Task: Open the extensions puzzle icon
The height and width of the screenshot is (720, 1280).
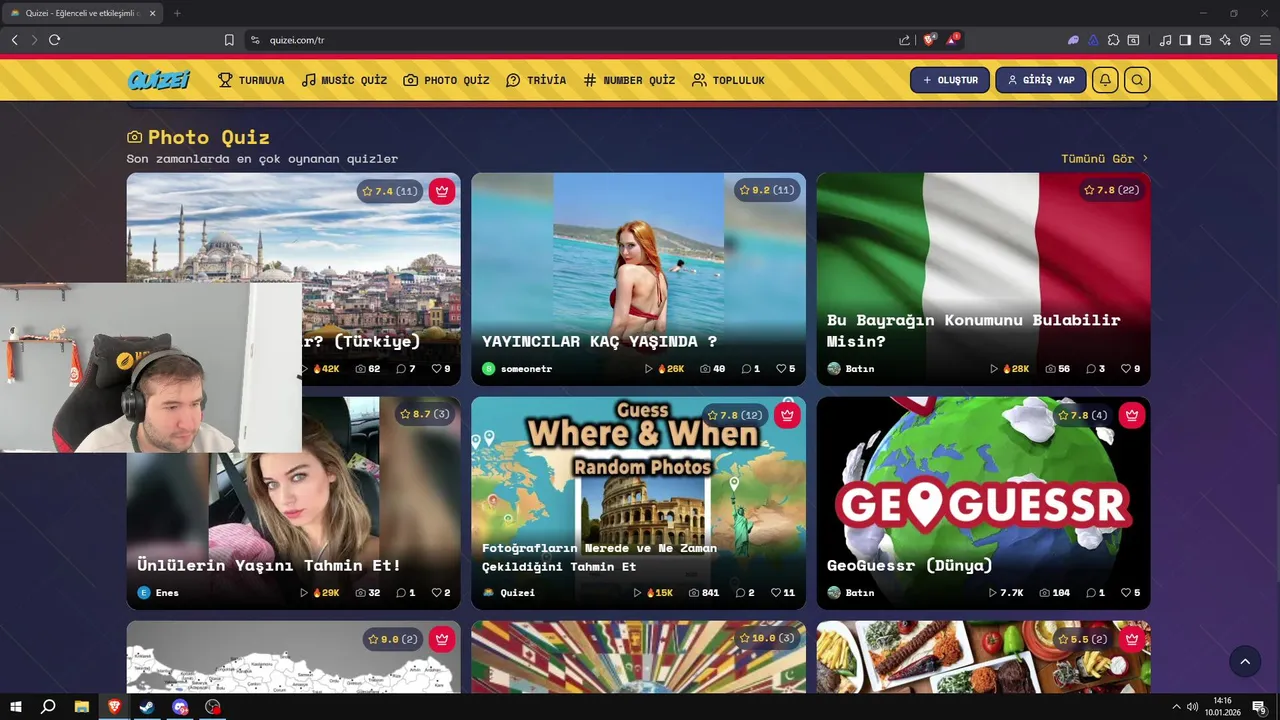Action: point(1113,40)
